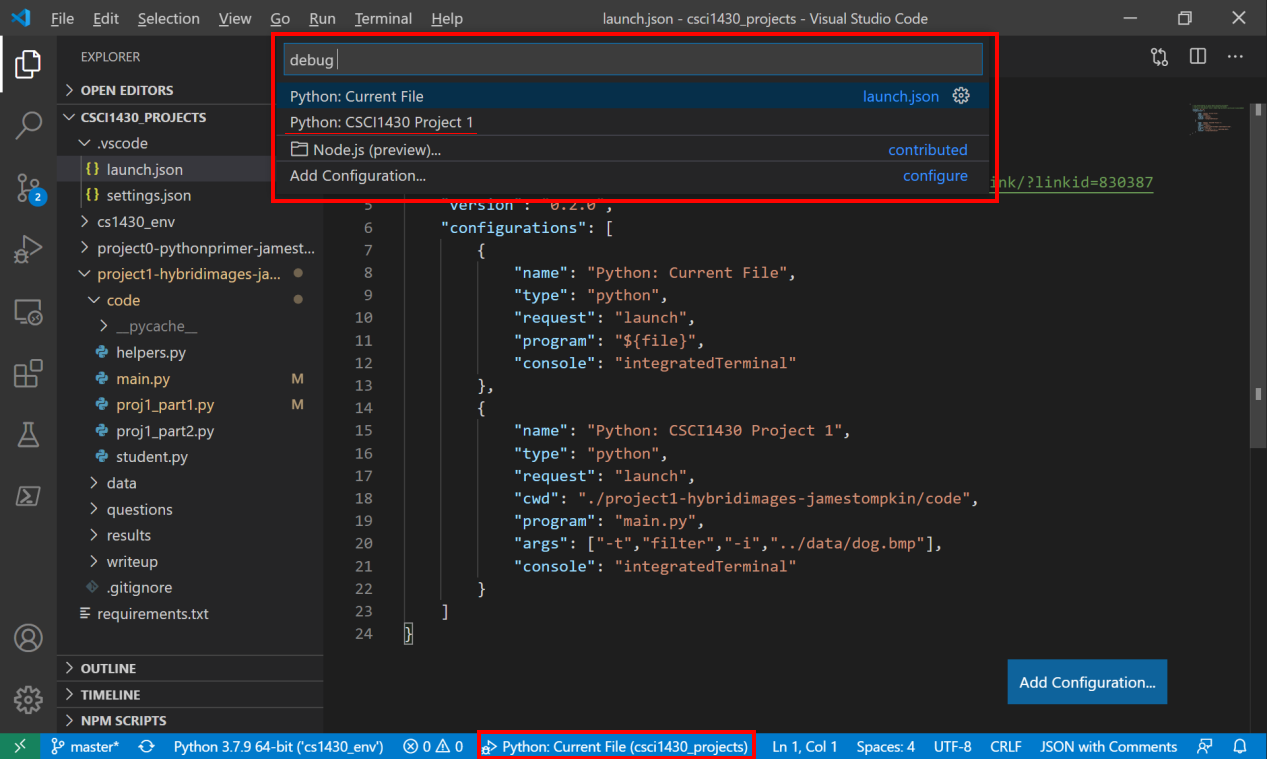Open the Run menu

pos(322,18)
